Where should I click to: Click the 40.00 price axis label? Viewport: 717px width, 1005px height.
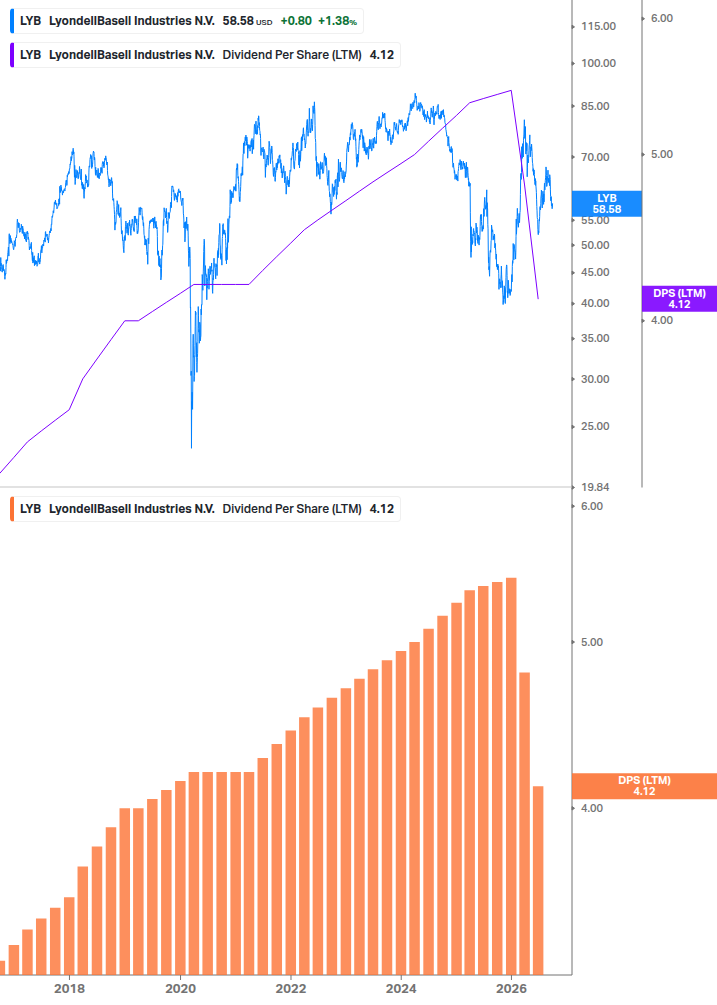coord(595,303)
